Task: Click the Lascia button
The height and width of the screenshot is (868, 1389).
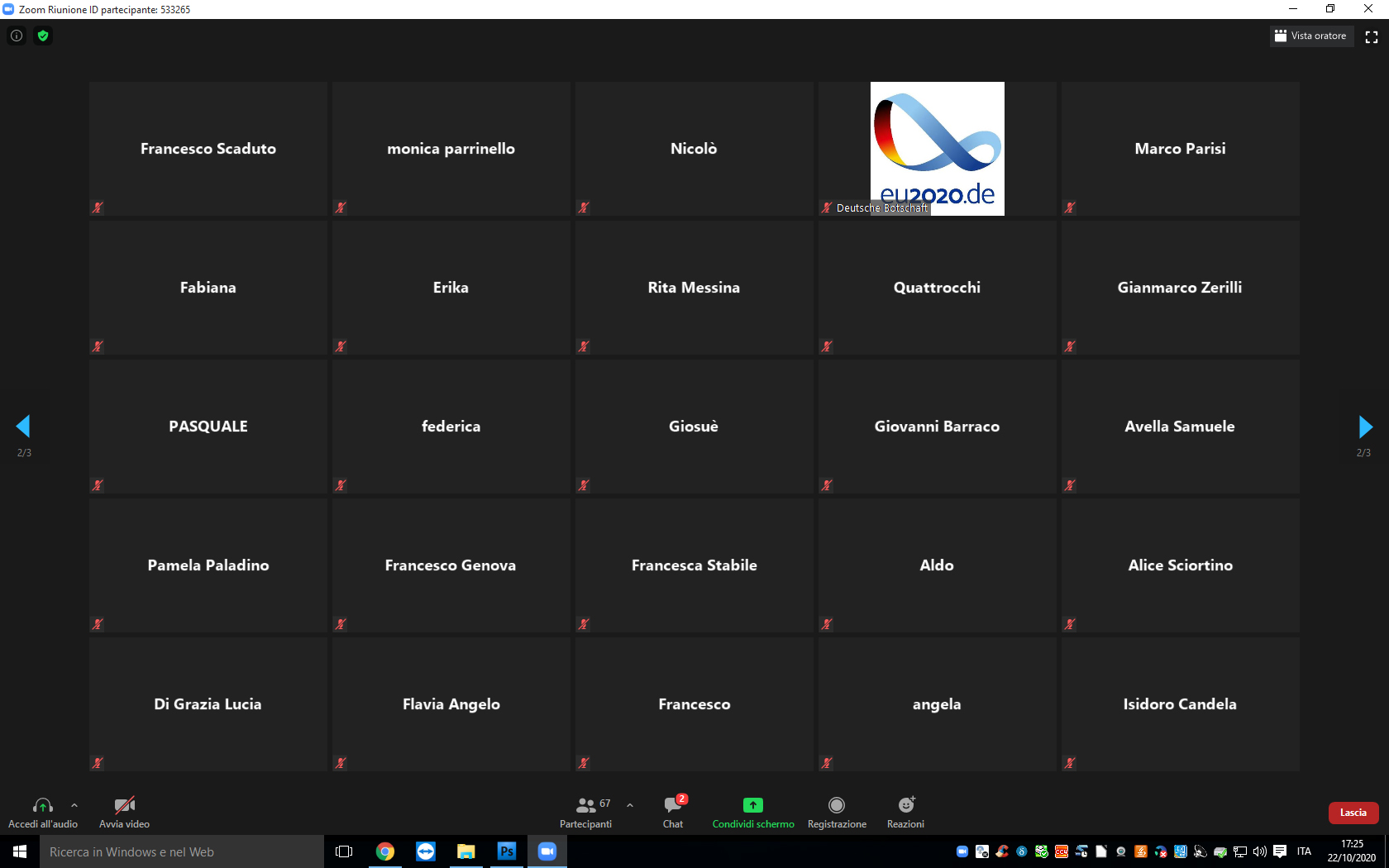Action: pos(1353,813)
